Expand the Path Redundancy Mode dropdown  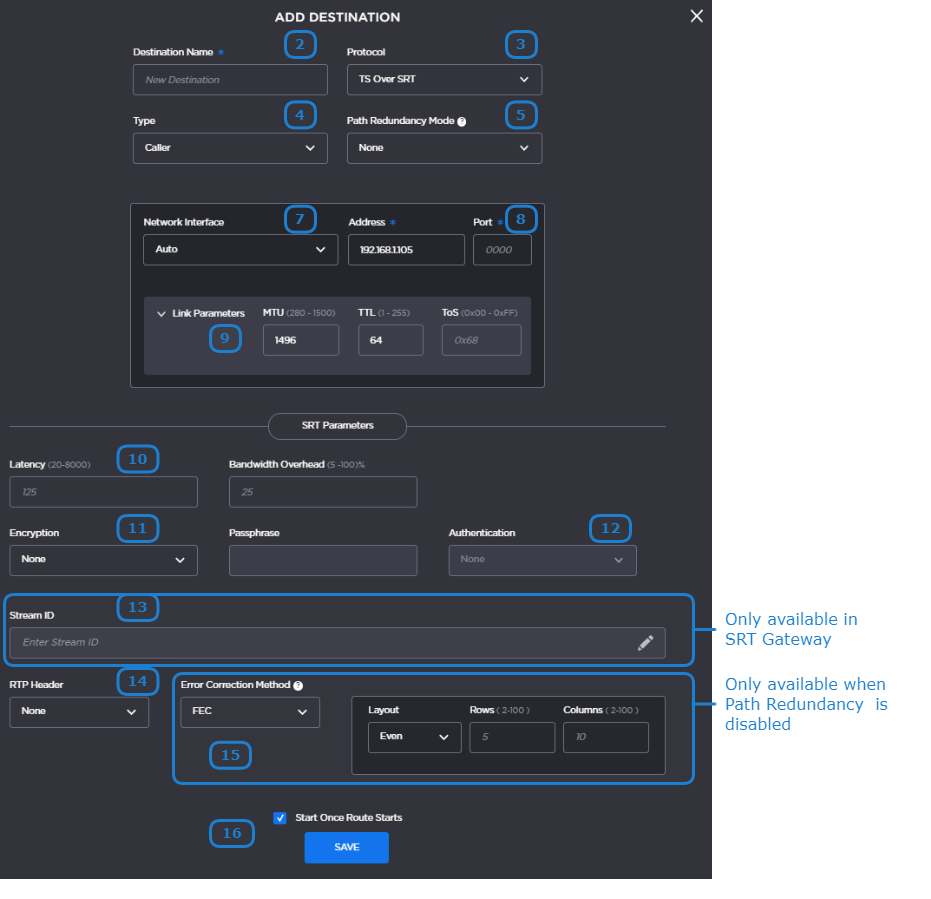(444, 148)
